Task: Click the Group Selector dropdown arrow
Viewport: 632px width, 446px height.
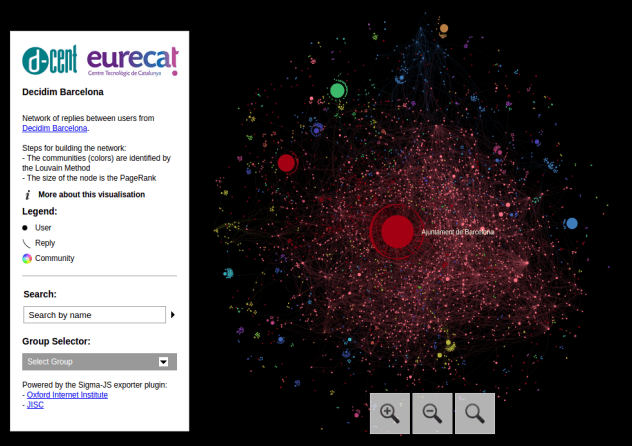Action: point(163,362)
